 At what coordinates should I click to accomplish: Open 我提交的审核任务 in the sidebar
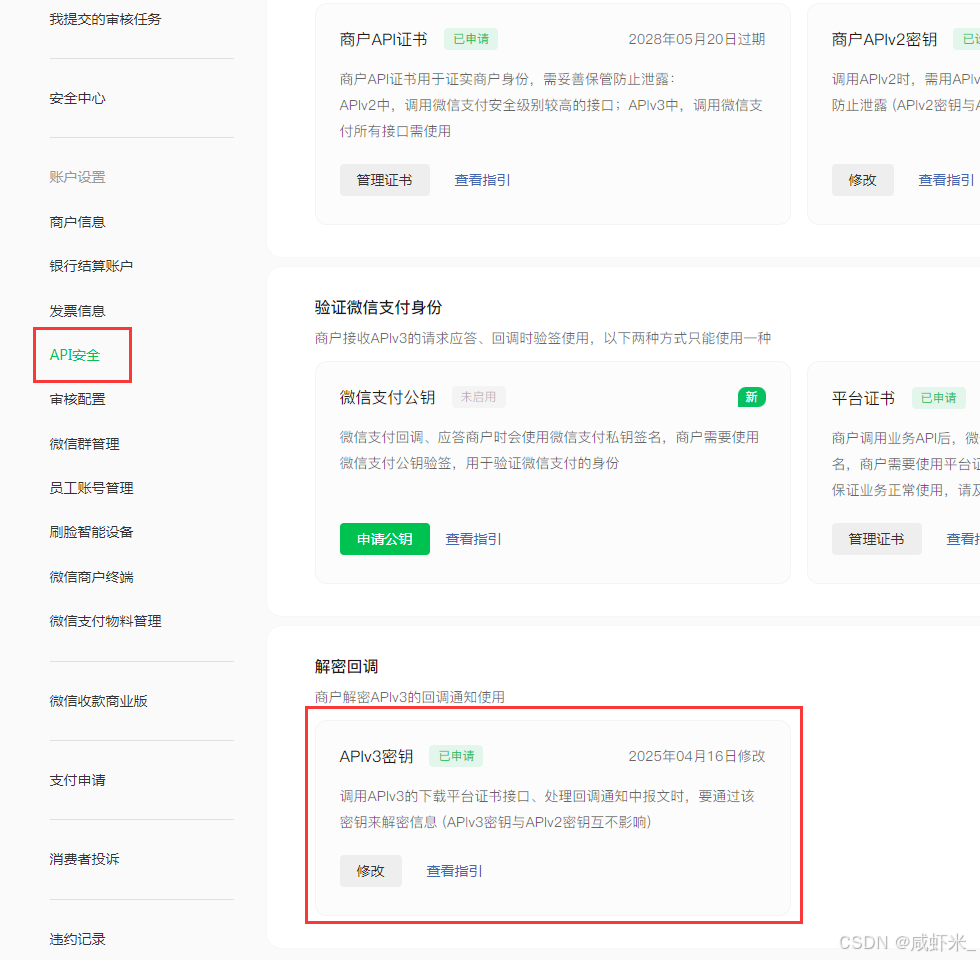pyautogui.click(x=105, y=19)
